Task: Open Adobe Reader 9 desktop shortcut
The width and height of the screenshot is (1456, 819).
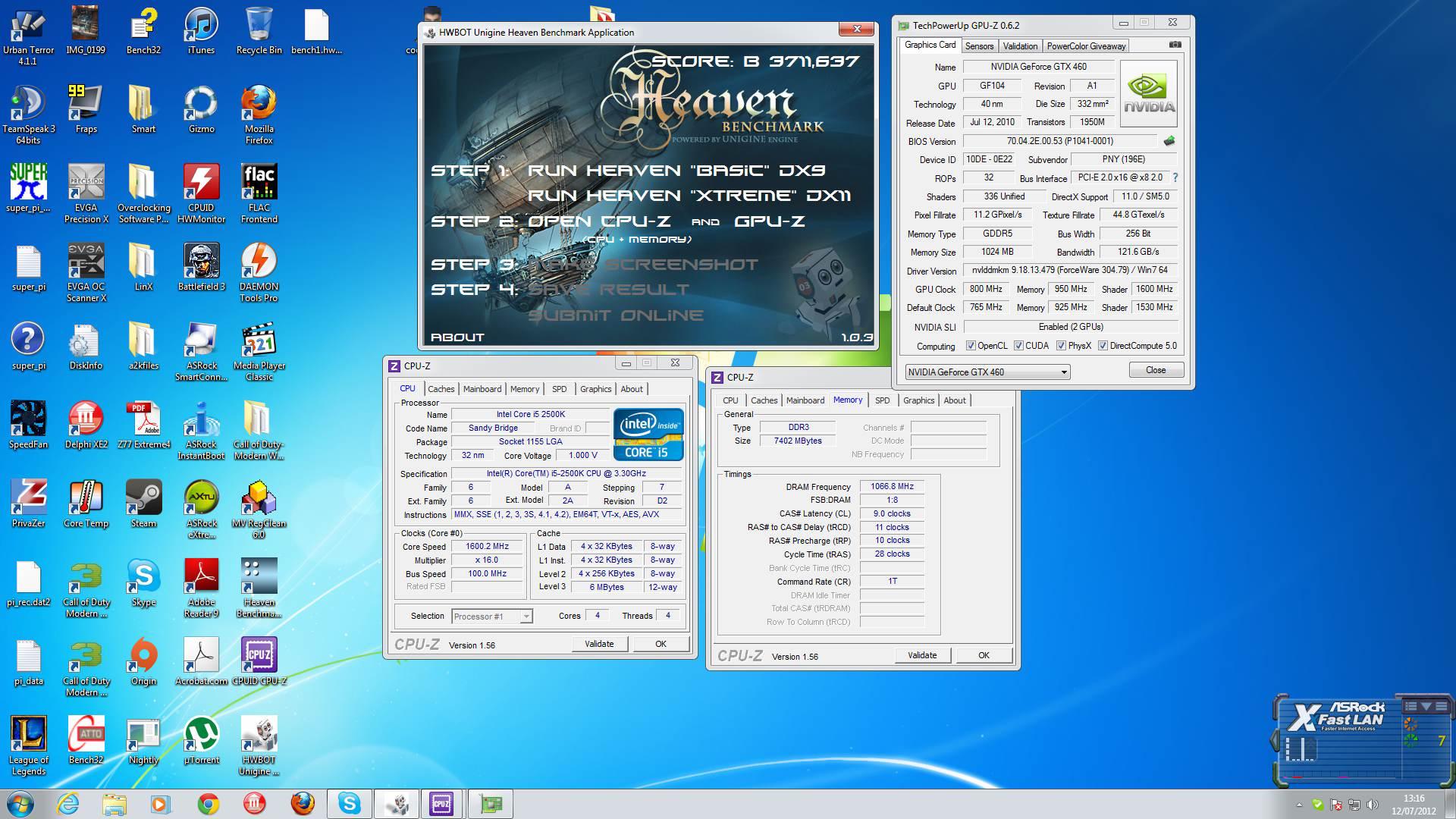Action: [x=201, y=588]
